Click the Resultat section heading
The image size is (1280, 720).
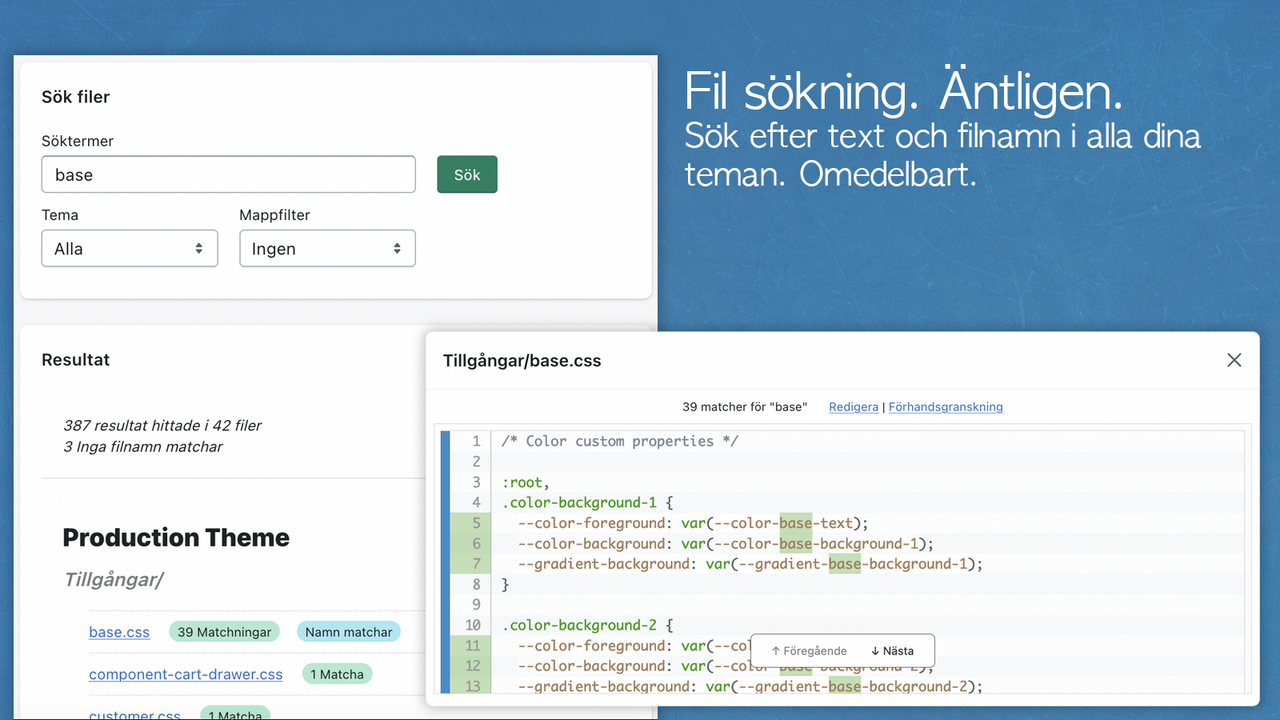(76, 360)
